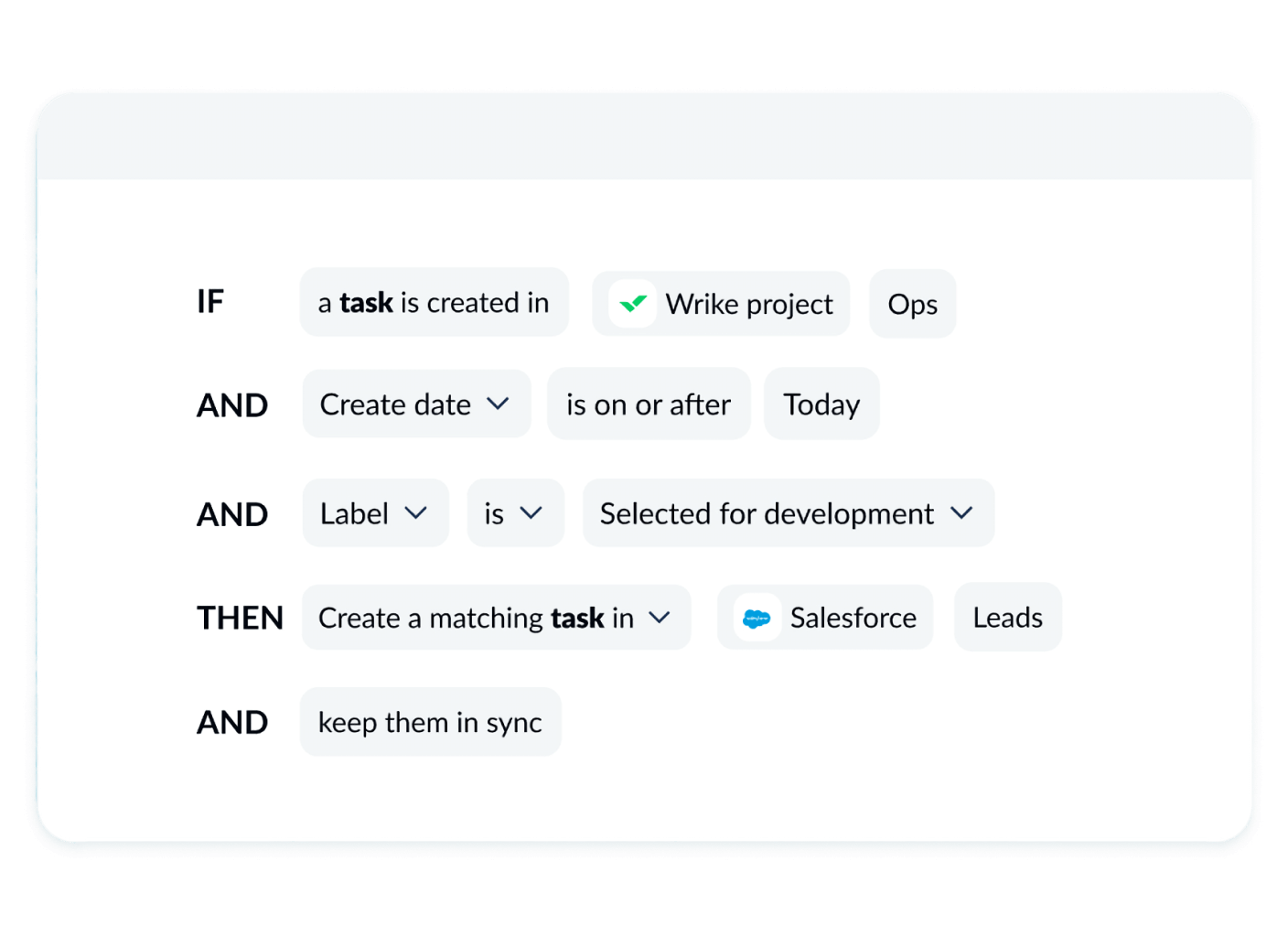Image resolution: width=1288 pixels, height=937 pixels.
Task: Open the Label field dropdown
Action: tap(375, 513)
